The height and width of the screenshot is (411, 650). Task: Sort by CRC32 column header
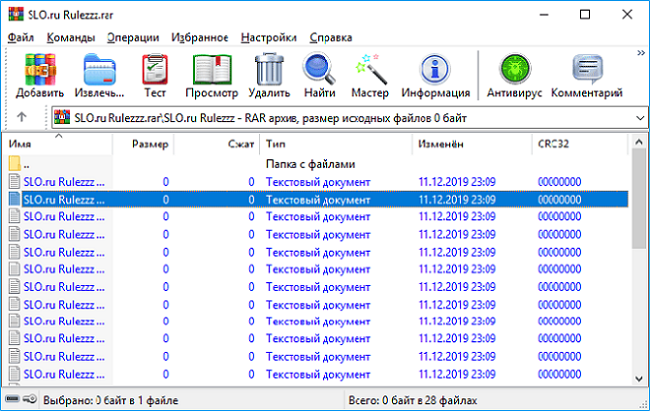(x=580, y=144)
